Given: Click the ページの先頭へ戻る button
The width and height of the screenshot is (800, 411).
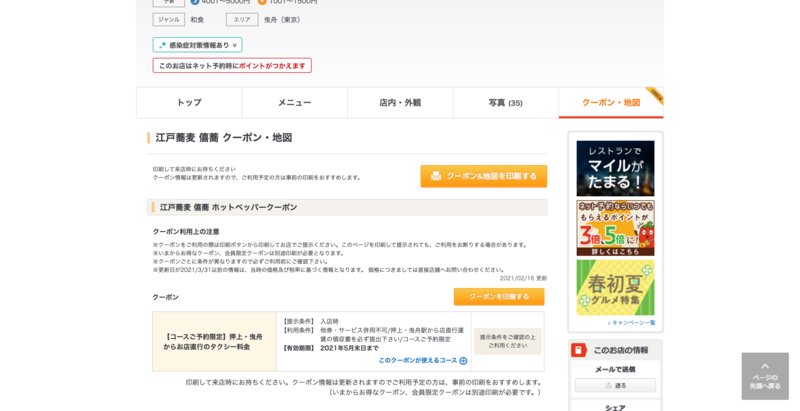Looking at the screenshot, I should (765, 376).
